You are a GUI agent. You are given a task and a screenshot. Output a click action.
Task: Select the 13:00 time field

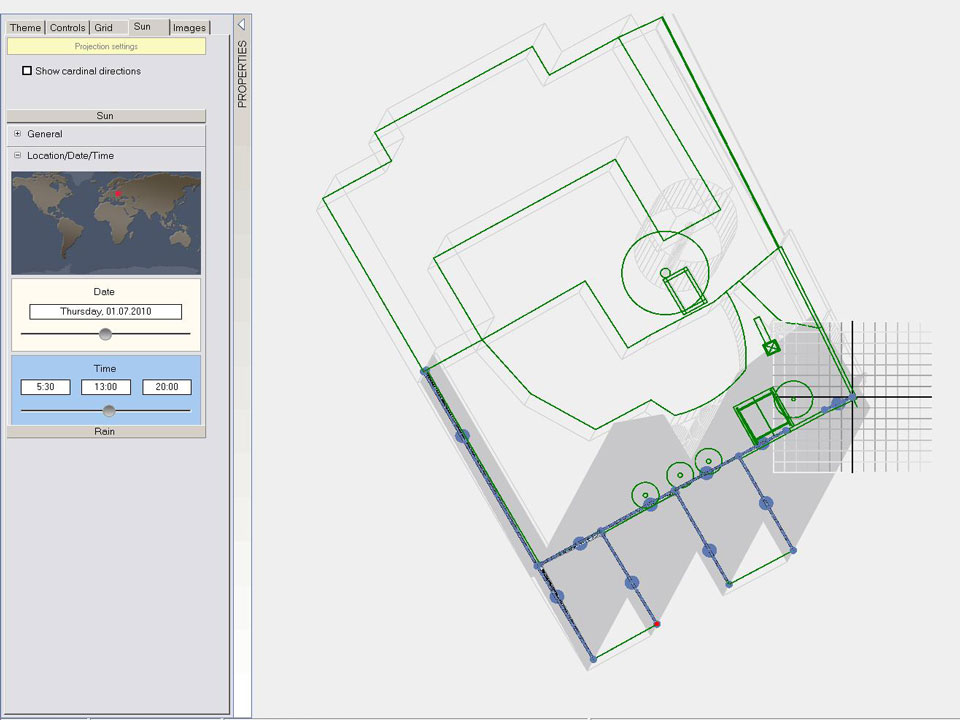[106, 387]
